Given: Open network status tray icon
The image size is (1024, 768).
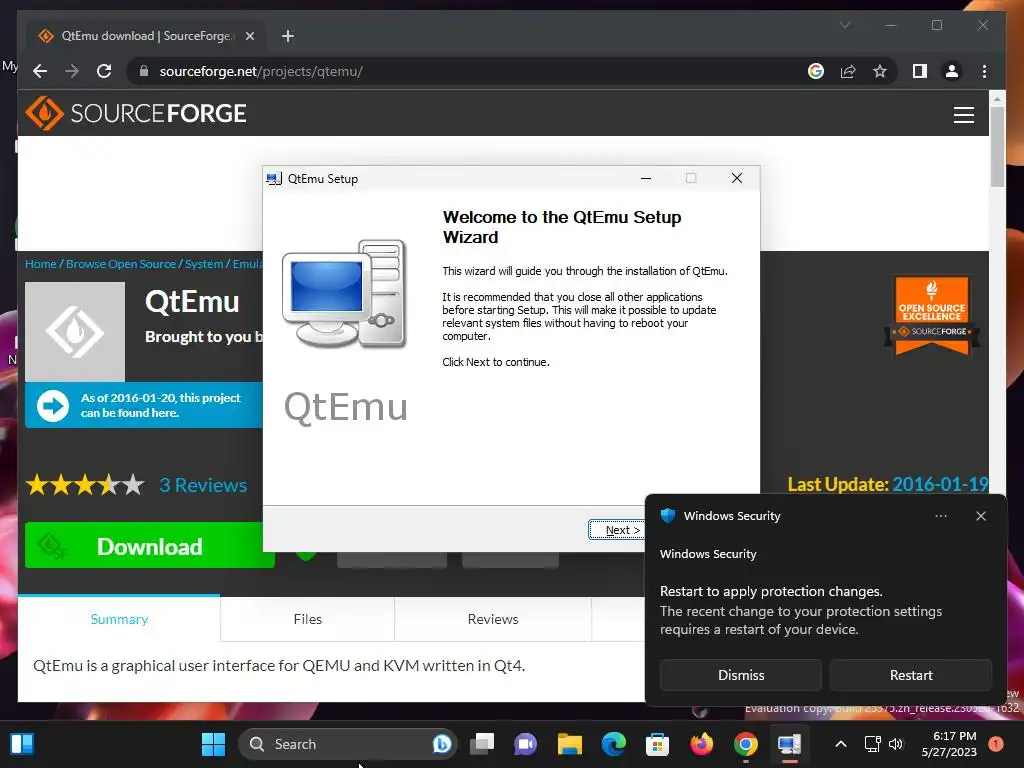Looking at the screenshot, I should tap(872, 744).
